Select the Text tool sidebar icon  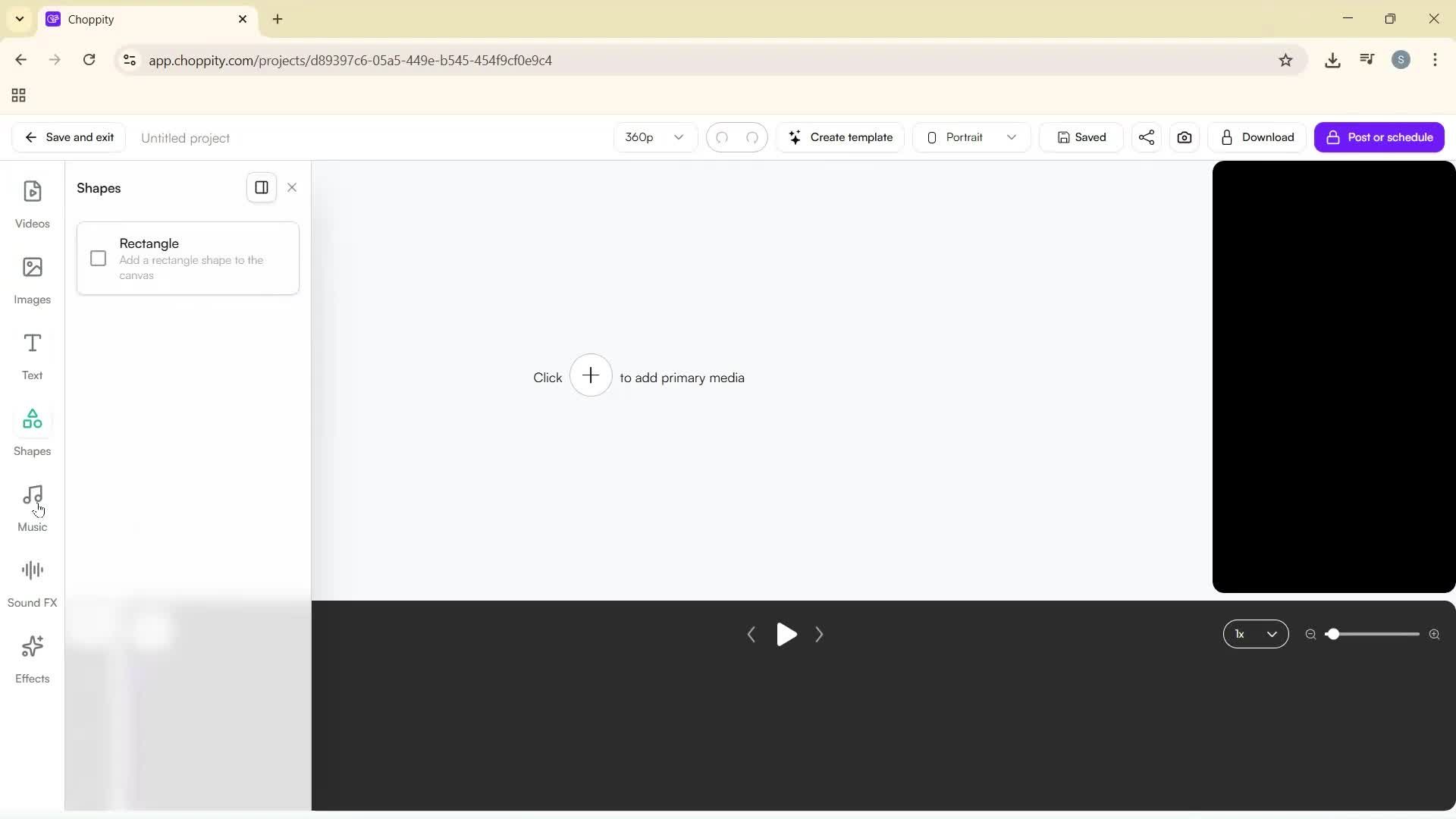tap(32, 354)
